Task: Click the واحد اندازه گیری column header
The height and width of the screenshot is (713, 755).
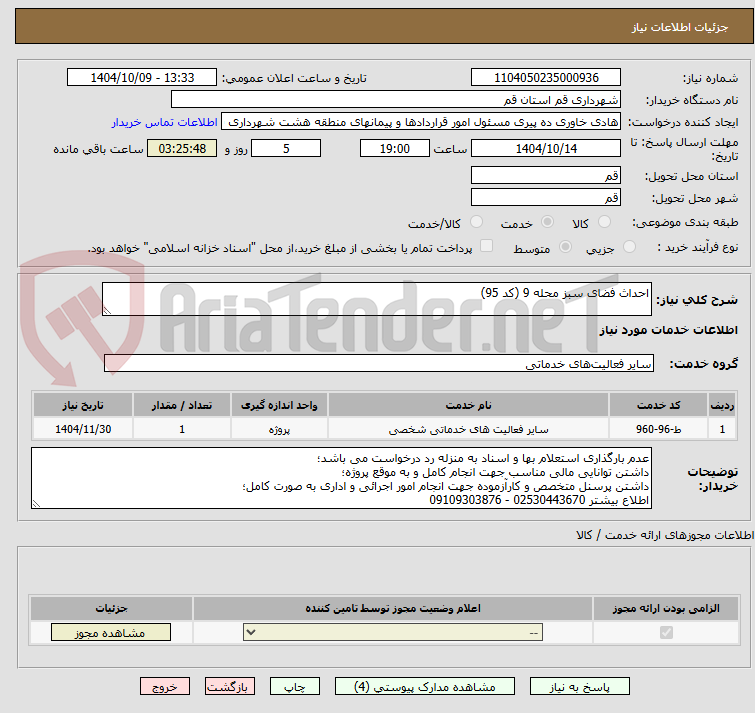Action: 279,405
